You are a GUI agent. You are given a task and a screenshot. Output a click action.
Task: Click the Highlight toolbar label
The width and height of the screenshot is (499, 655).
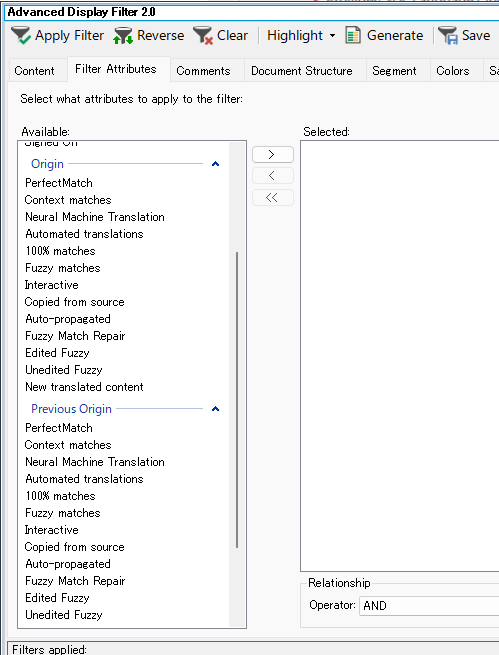point(295,36)
